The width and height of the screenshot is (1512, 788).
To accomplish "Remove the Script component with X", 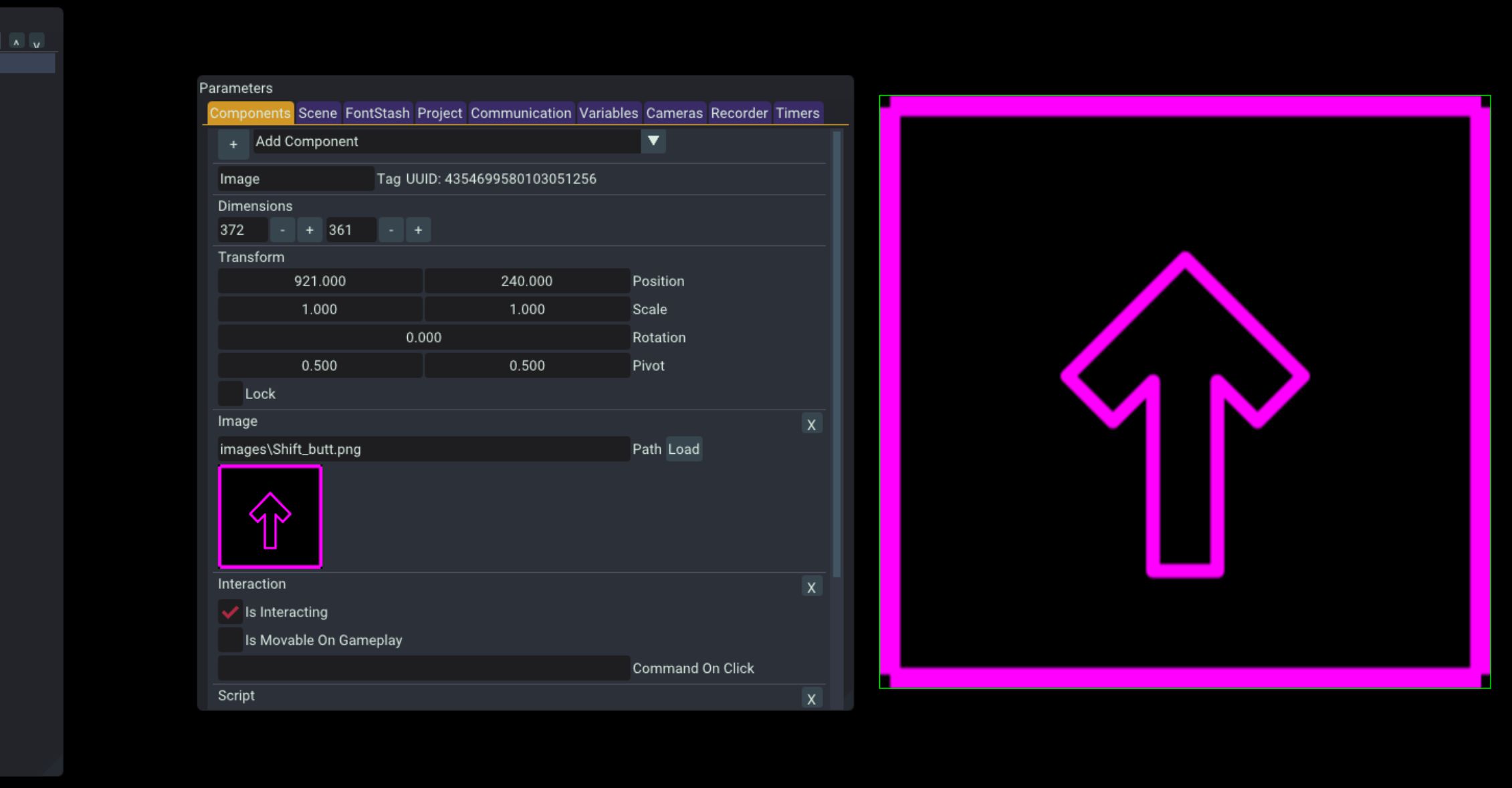I will point(811,699).
